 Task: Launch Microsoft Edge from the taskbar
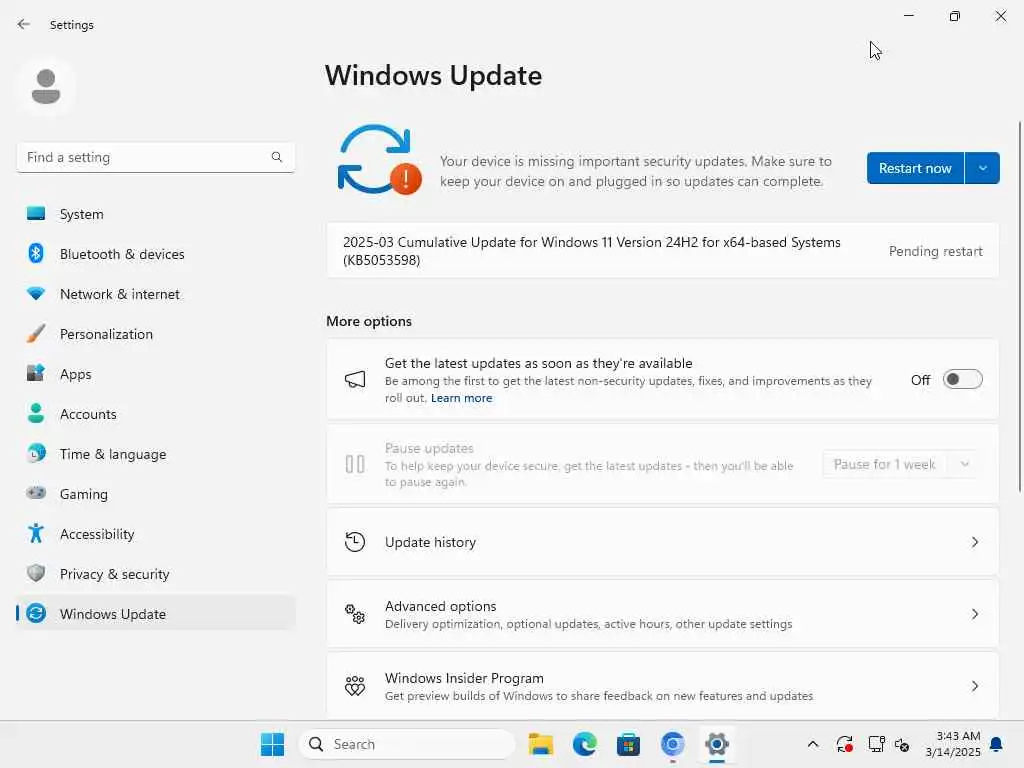pos(584,744)
